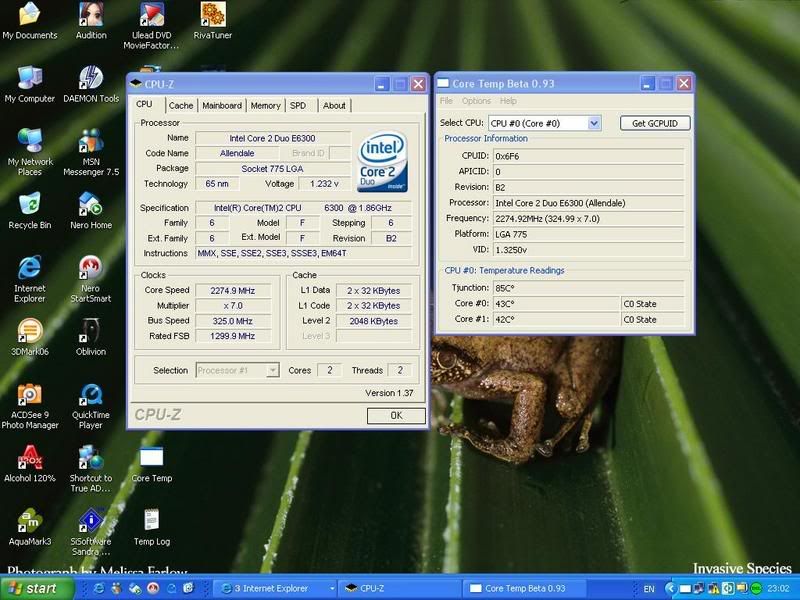This screenshot has width=800, height=600.
Task: Click the Package value 'Socket 775 LGA'
Action: click(273, 168)
